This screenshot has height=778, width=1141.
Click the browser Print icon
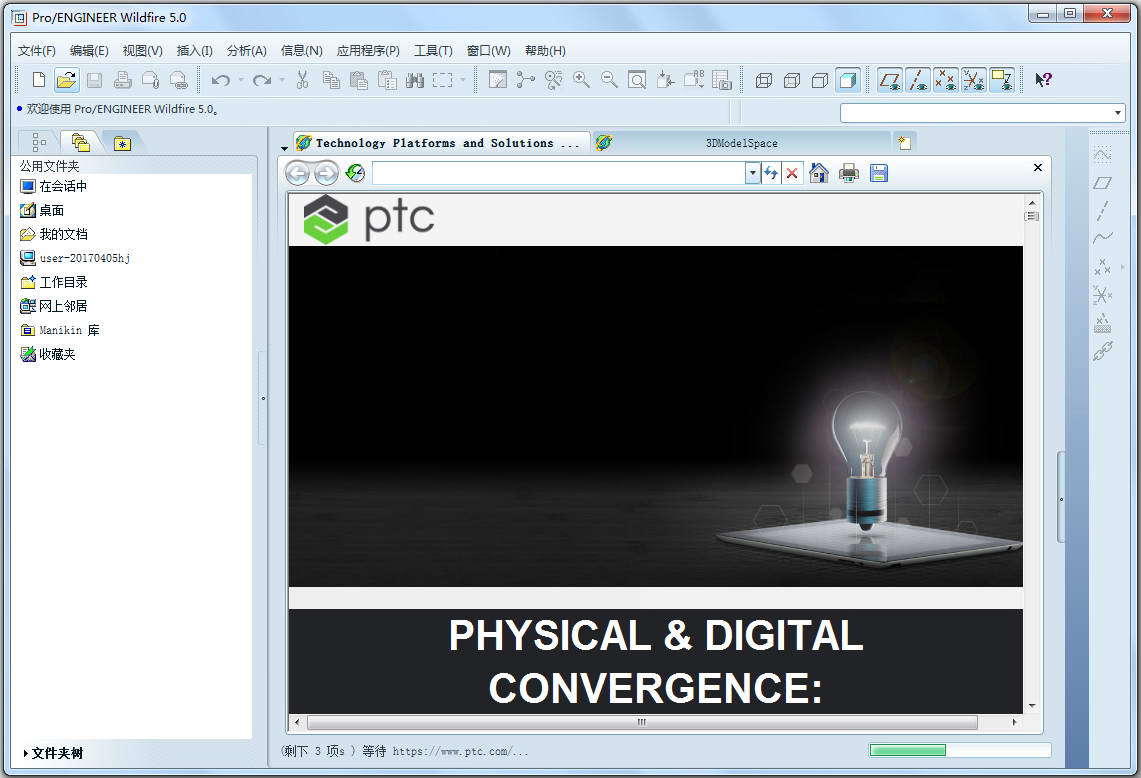pyautogui.click(x=848, y=173)
